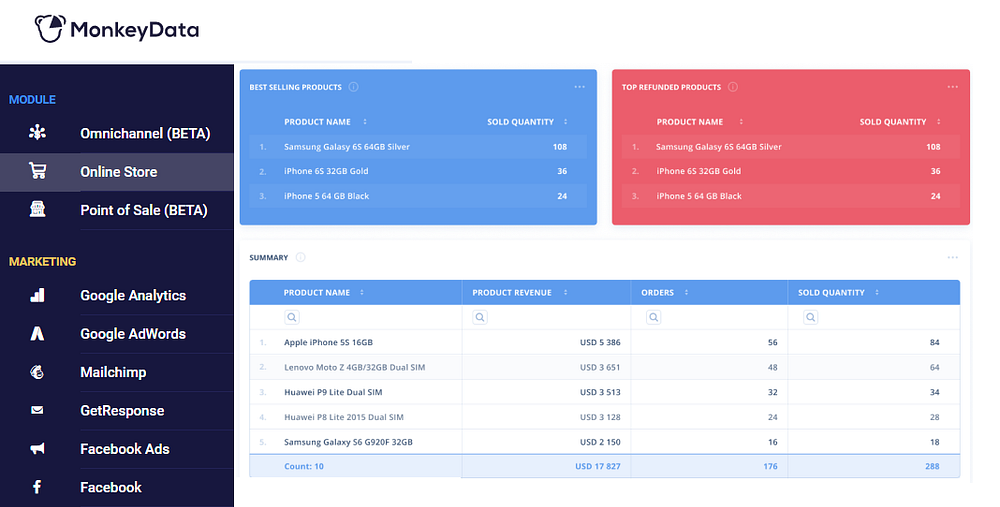
Task: Click Orders filter input field
Action: point(709,317)
